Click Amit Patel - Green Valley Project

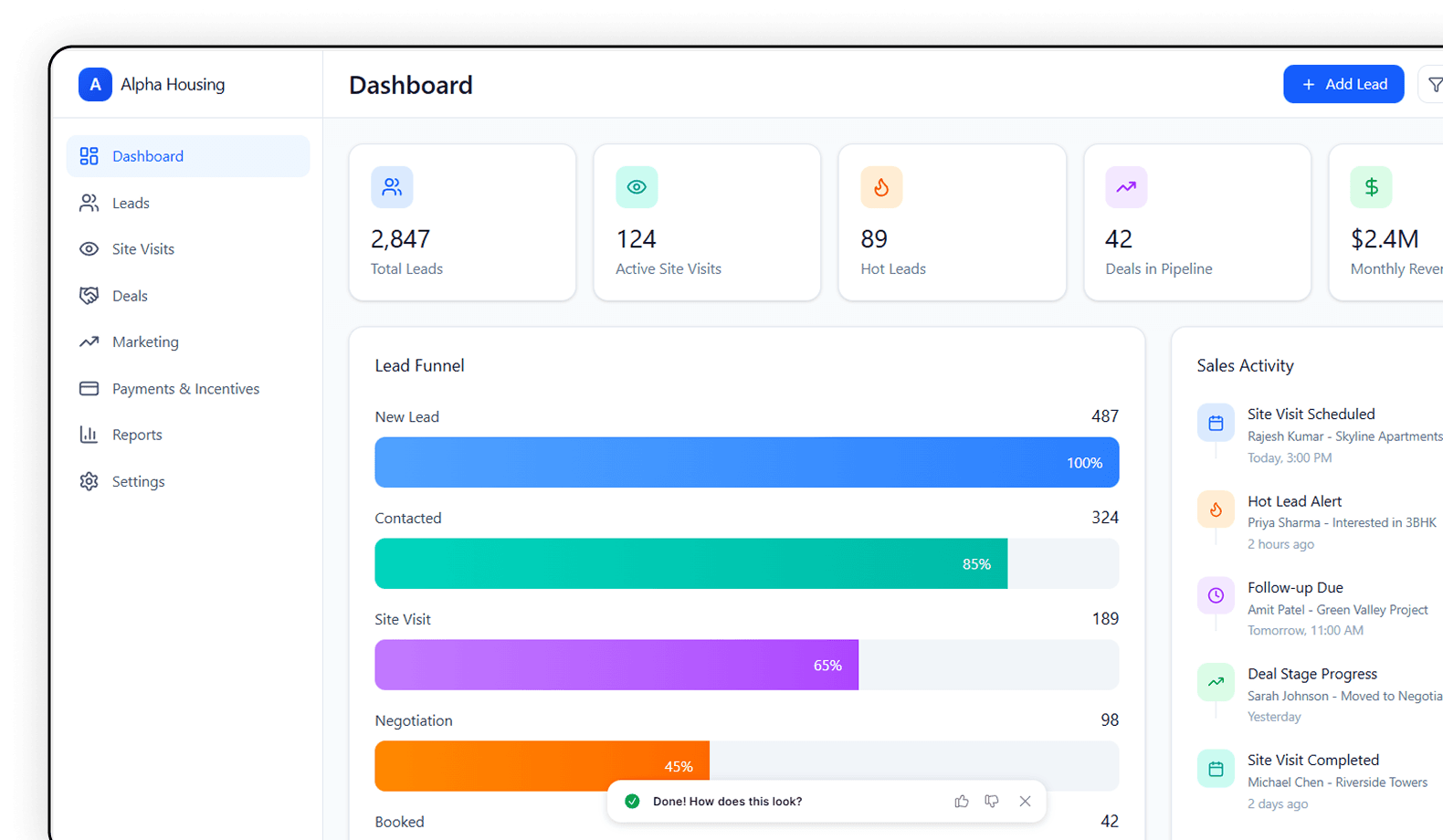[1338, 610]
